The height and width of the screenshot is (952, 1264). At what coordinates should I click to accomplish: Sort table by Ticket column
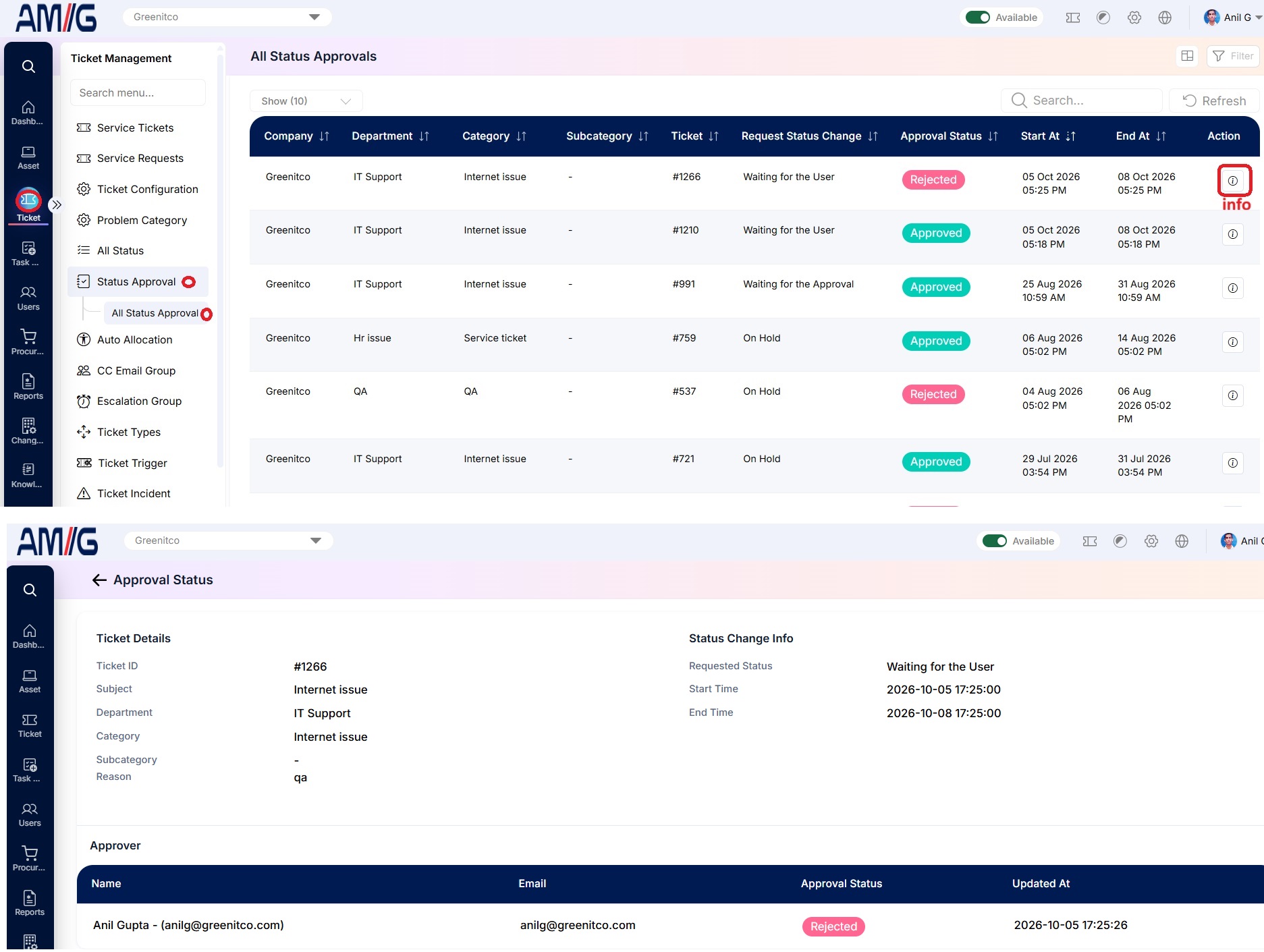coord(713,136)
